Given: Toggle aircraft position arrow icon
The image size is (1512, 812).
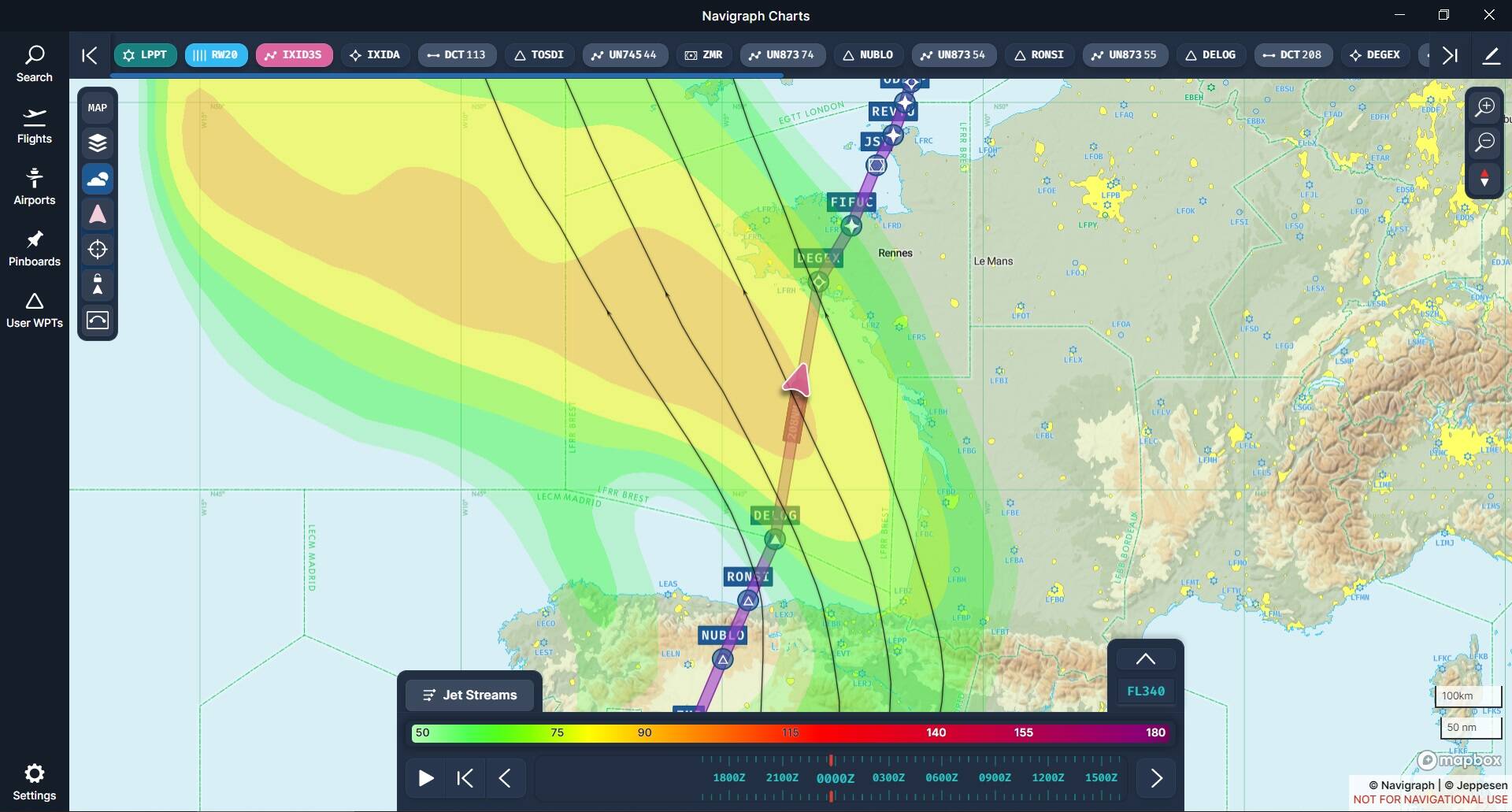Looking at the screenshot, I should [x=98, y=214].
